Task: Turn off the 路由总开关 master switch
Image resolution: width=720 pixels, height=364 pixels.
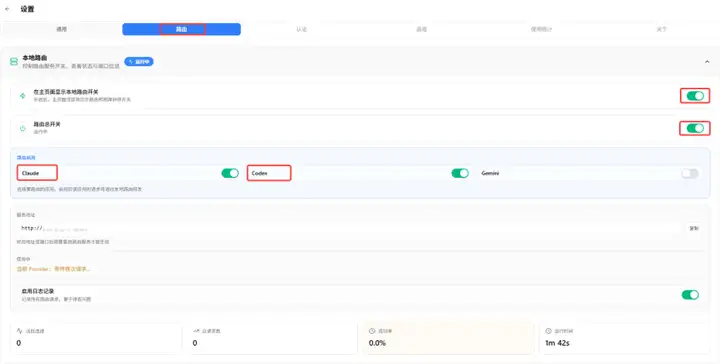Action: pos(695,129)
